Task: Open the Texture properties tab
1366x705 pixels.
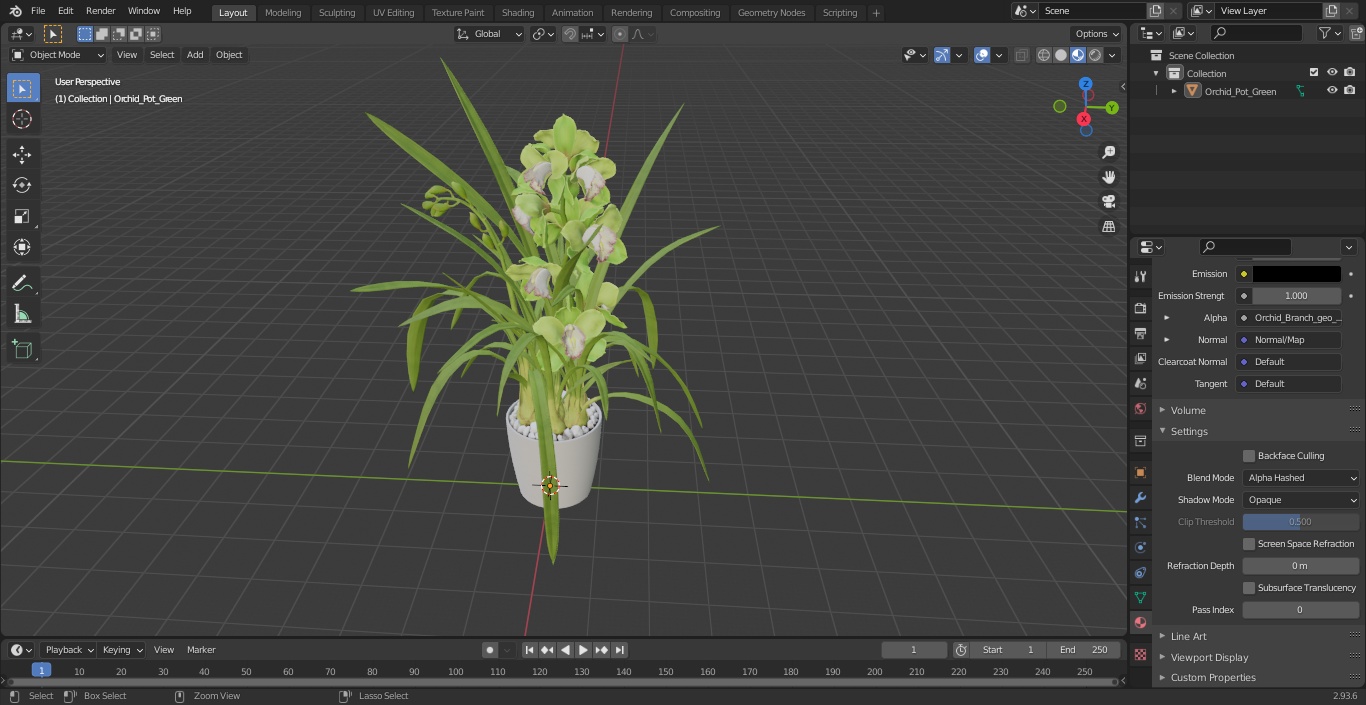Action: coord(1140,654)
